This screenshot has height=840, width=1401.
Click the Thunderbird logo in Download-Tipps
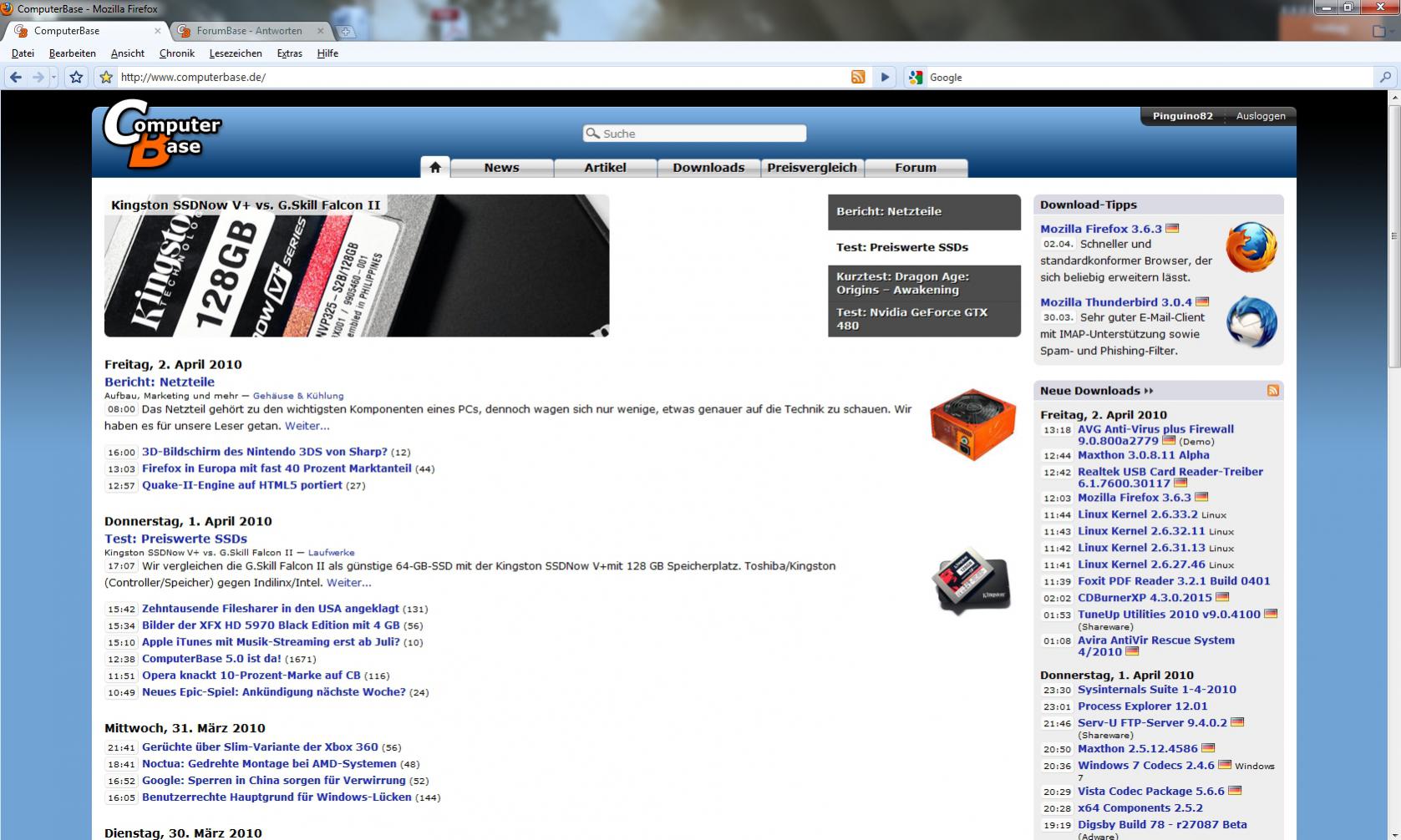[1251, 322]
